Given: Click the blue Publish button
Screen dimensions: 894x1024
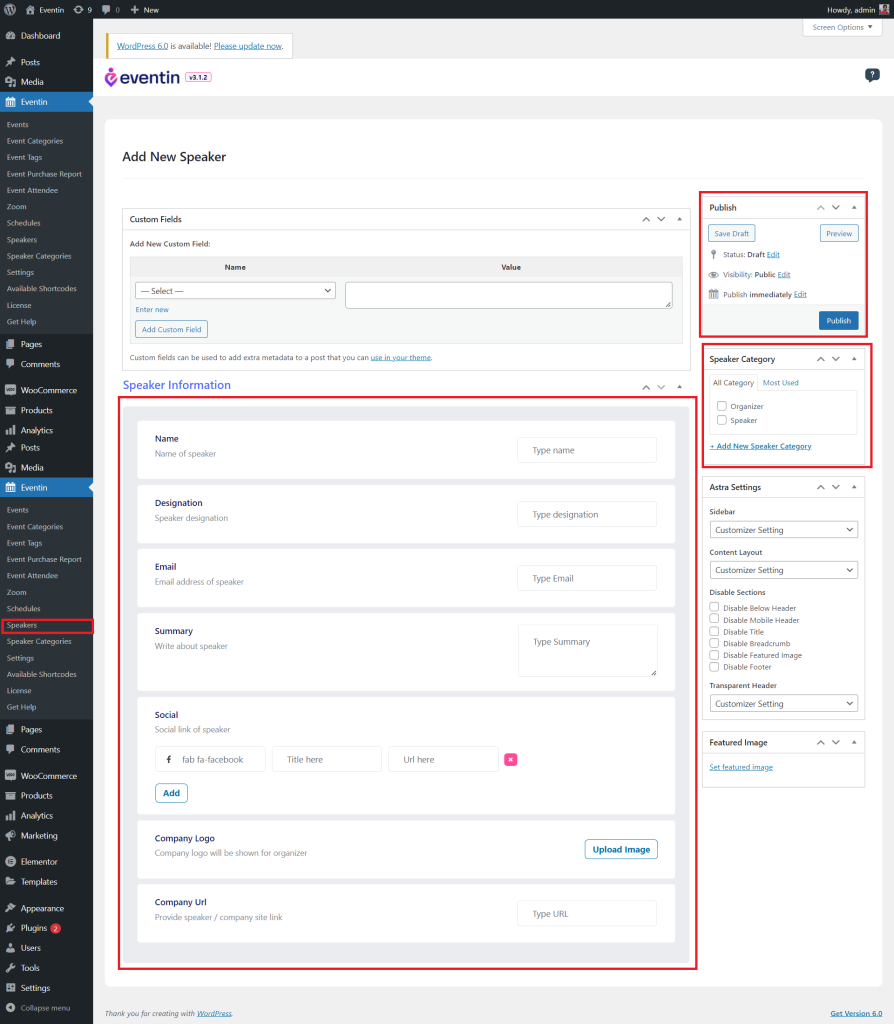Looking at the screenshot, I should 838,321.
